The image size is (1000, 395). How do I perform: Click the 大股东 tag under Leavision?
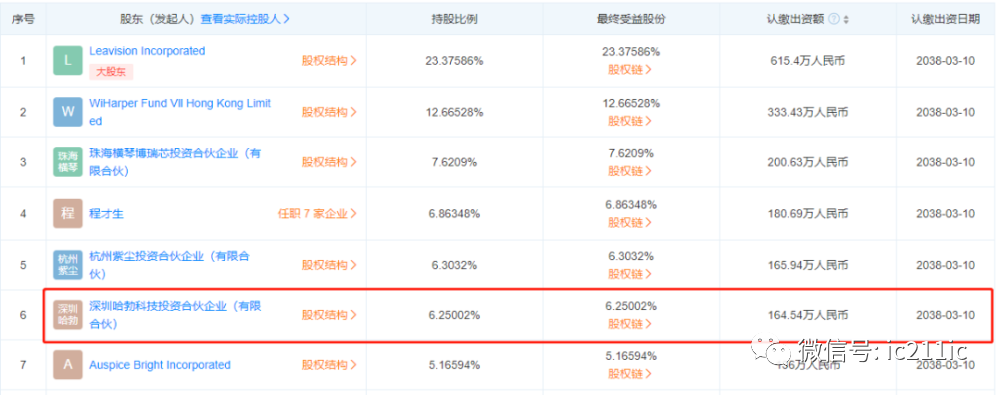coord(111,72)
